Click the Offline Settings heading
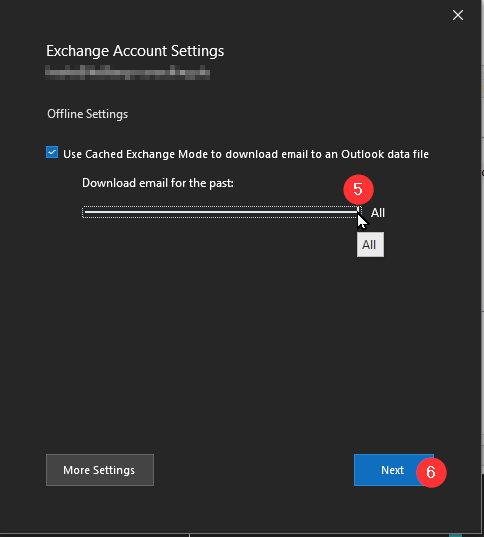This screenshot has height=537, width=484. [x=88, y=114]
